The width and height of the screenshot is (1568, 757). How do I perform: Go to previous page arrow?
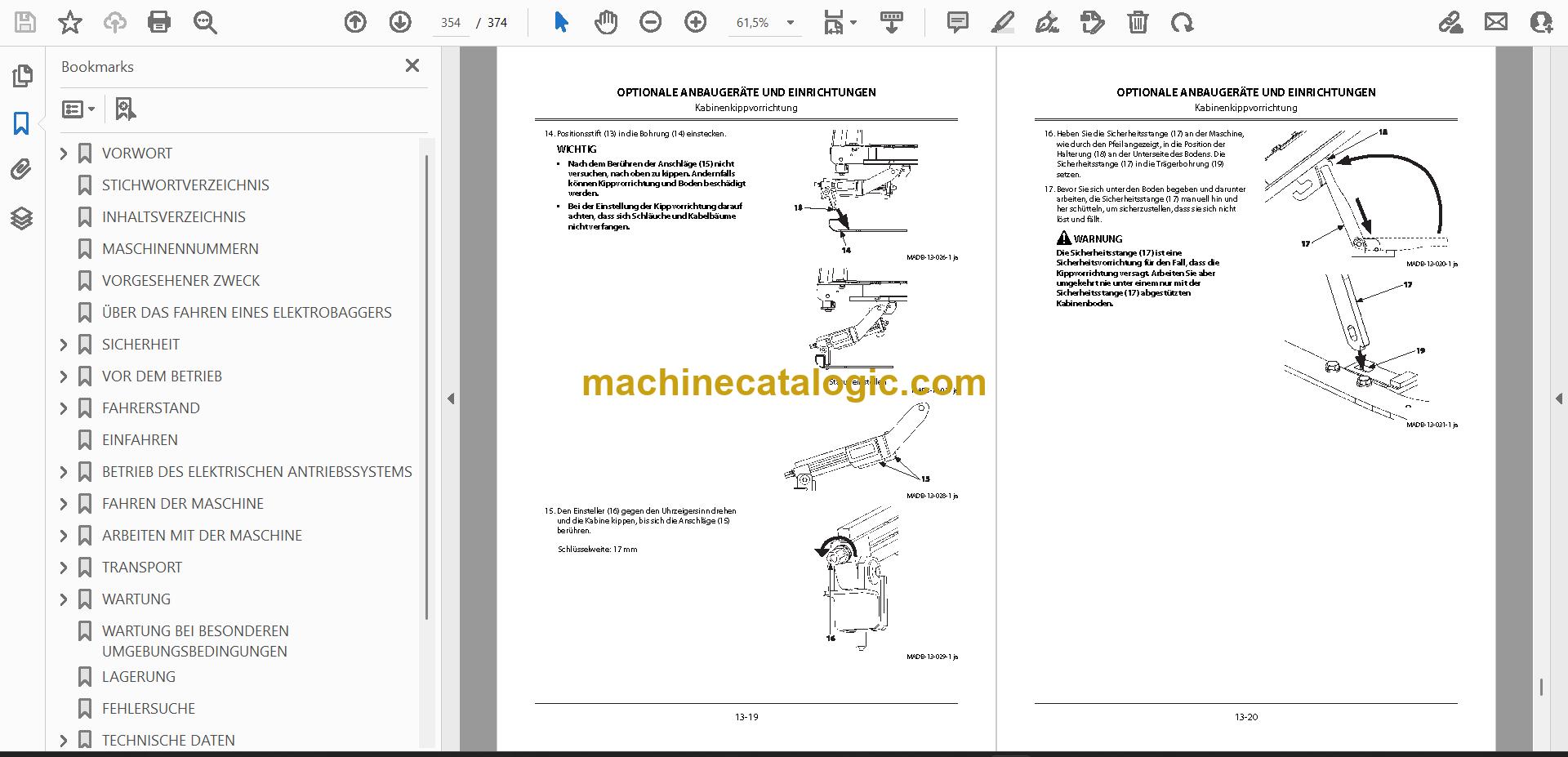click(355, 22)
